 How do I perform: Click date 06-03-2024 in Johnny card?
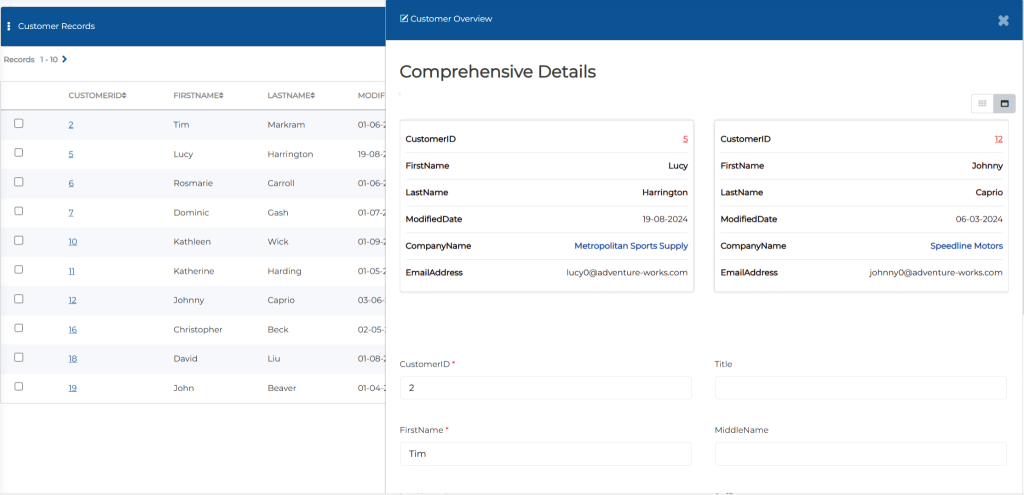979,219
